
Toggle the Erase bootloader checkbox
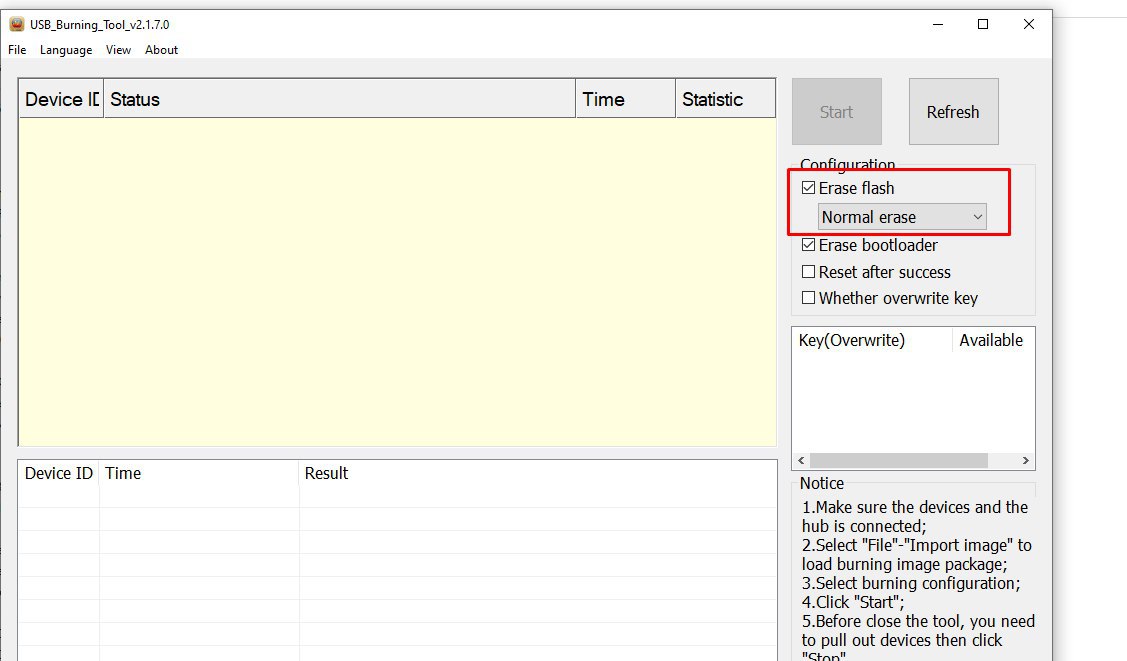(x=809, y=245)
